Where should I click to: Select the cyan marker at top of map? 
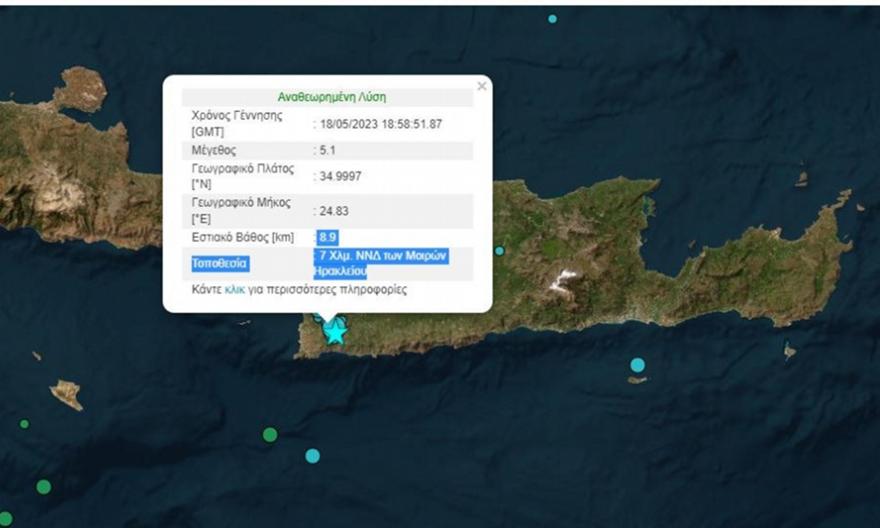(x=552, y=19)
